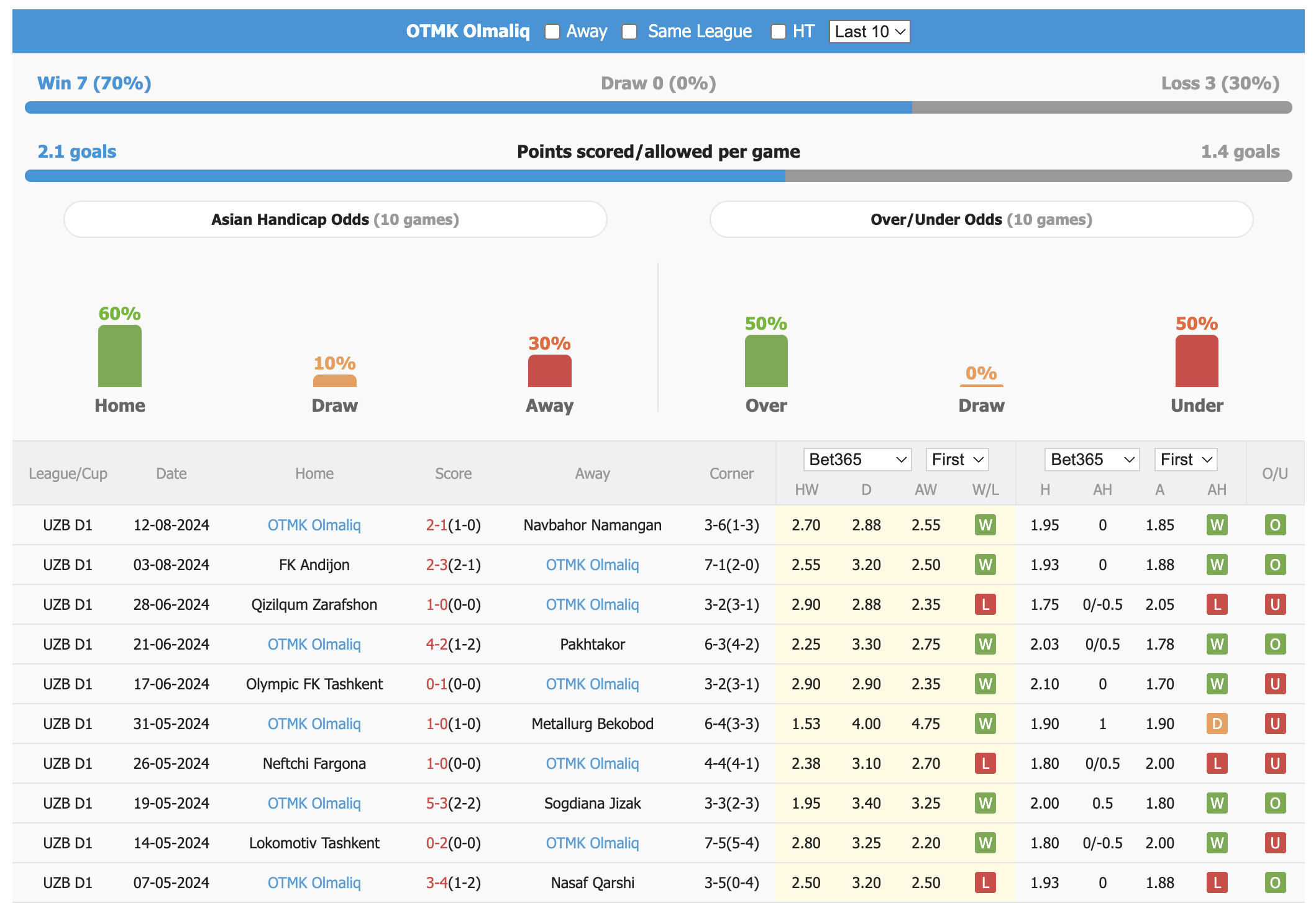The height and width of the screenshot is (903, 1316).
Task: Open OTMK Olmaliq link in 21-06-2024 row
Action: (x=314, y=644)
